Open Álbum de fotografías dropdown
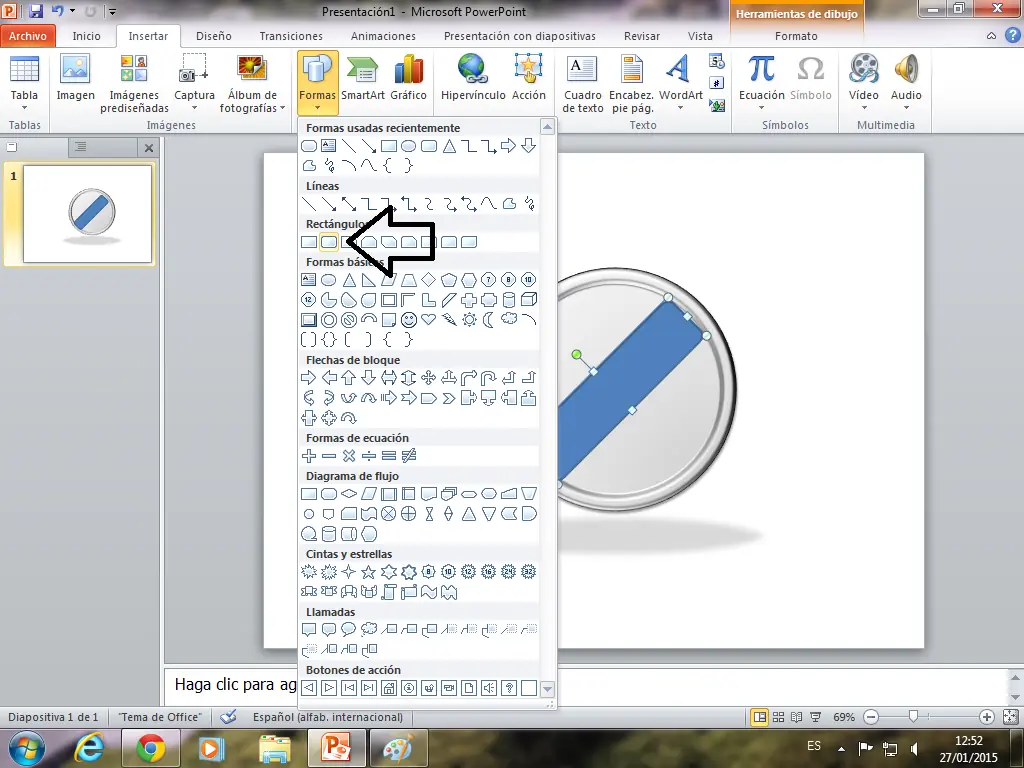 tap(252, 83)
